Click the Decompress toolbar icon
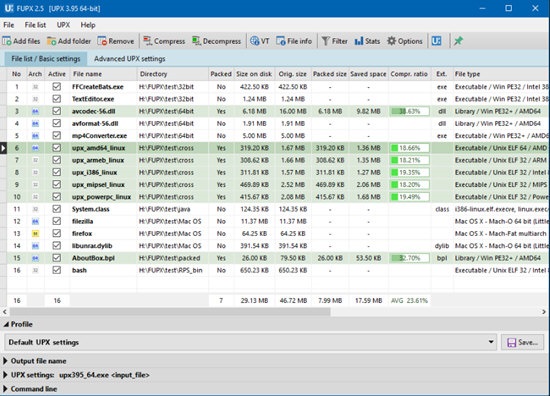The image size is (550, 396). coord(196,41)
